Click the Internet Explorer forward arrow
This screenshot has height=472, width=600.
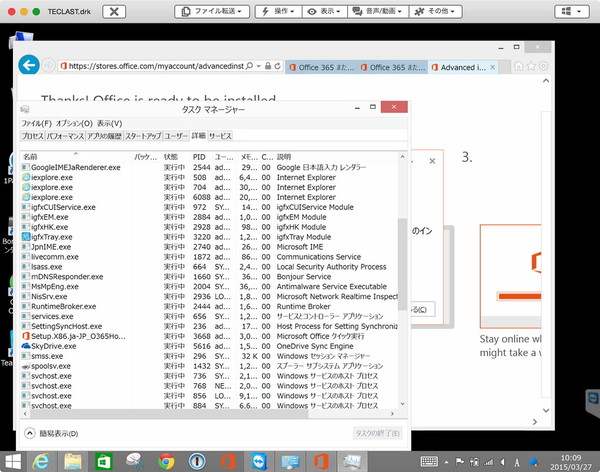[x=48, y=65]
